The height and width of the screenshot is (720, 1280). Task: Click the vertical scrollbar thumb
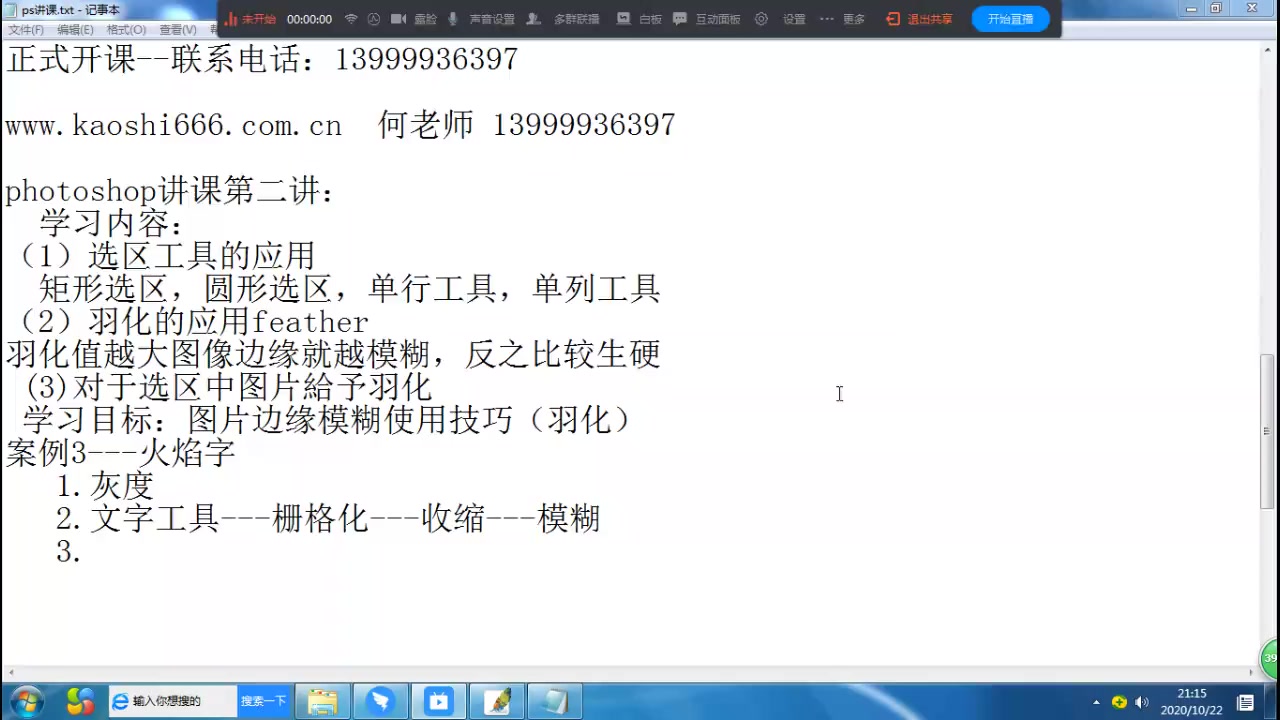click(x=1267, y=431)
